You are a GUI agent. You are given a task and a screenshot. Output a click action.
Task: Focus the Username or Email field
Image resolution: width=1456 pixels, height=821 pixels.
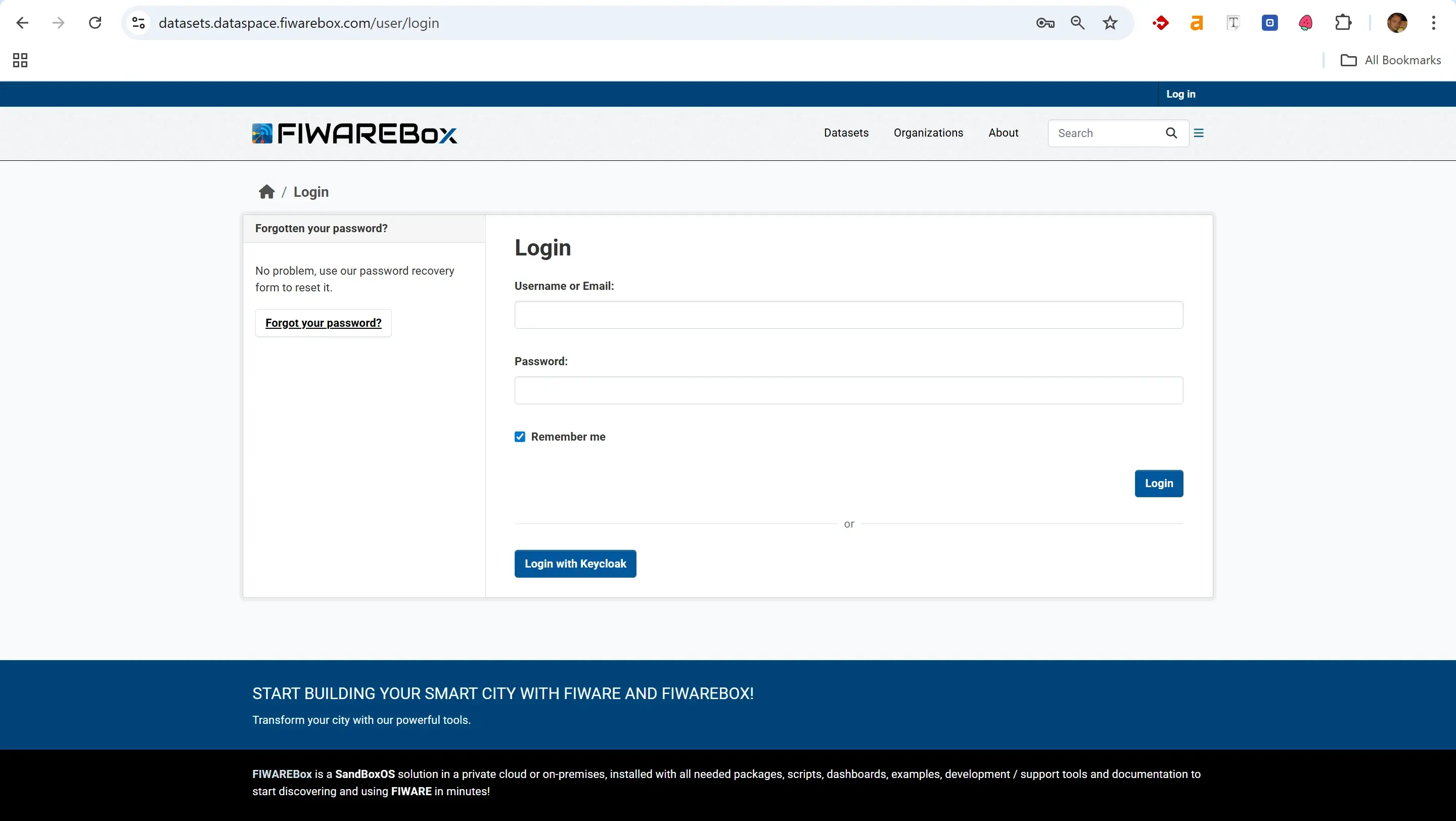click(x=848, y=315)
